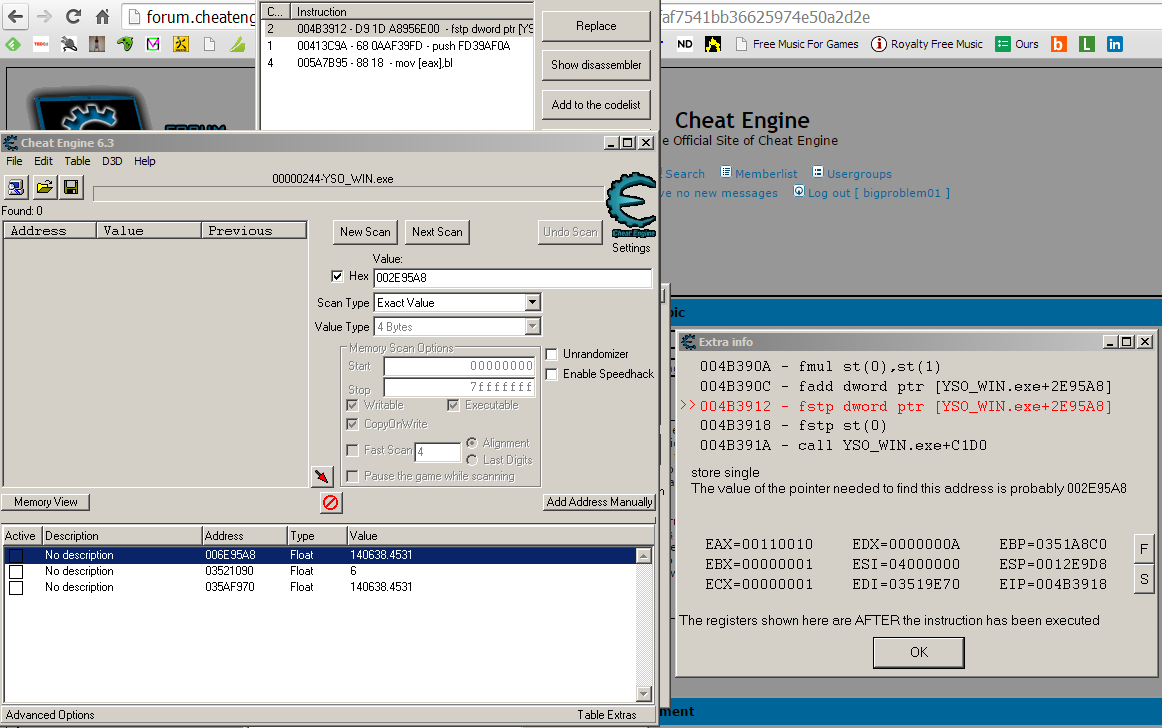Enable the Unrandomizer checkbox
Viewport: 1162px width, 728px height.
(x=552, y=354)
